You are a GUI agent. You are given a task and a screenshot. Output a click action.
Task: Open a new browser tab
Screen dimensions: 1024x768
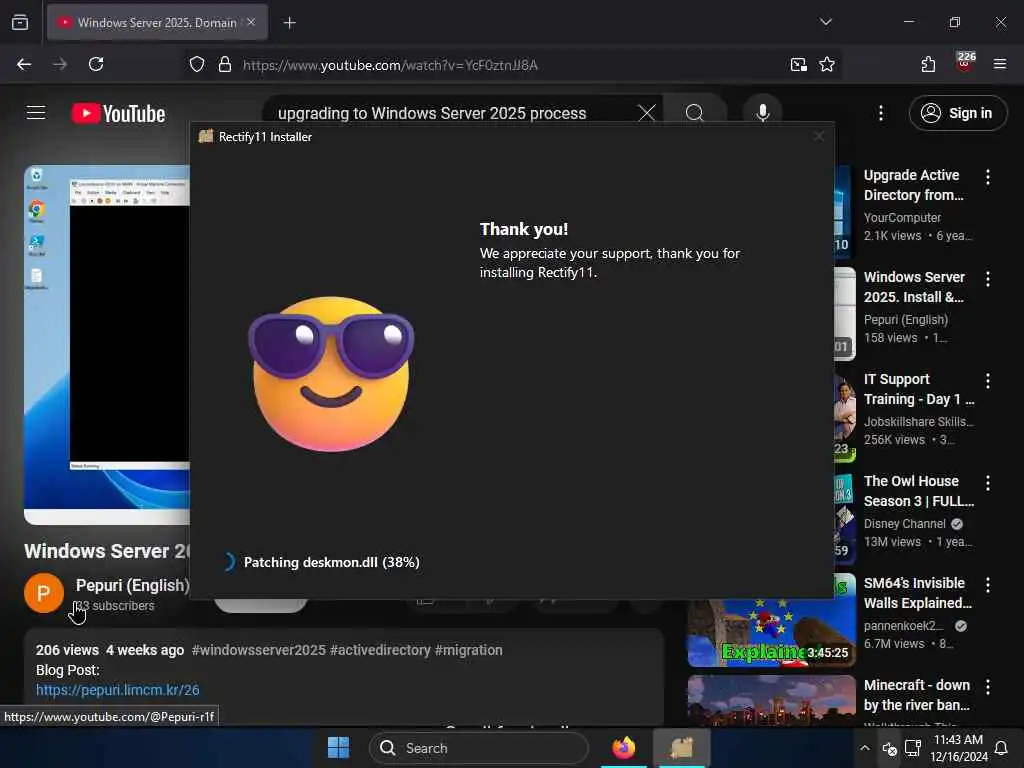pyautogui.click(x=289, y=23)
